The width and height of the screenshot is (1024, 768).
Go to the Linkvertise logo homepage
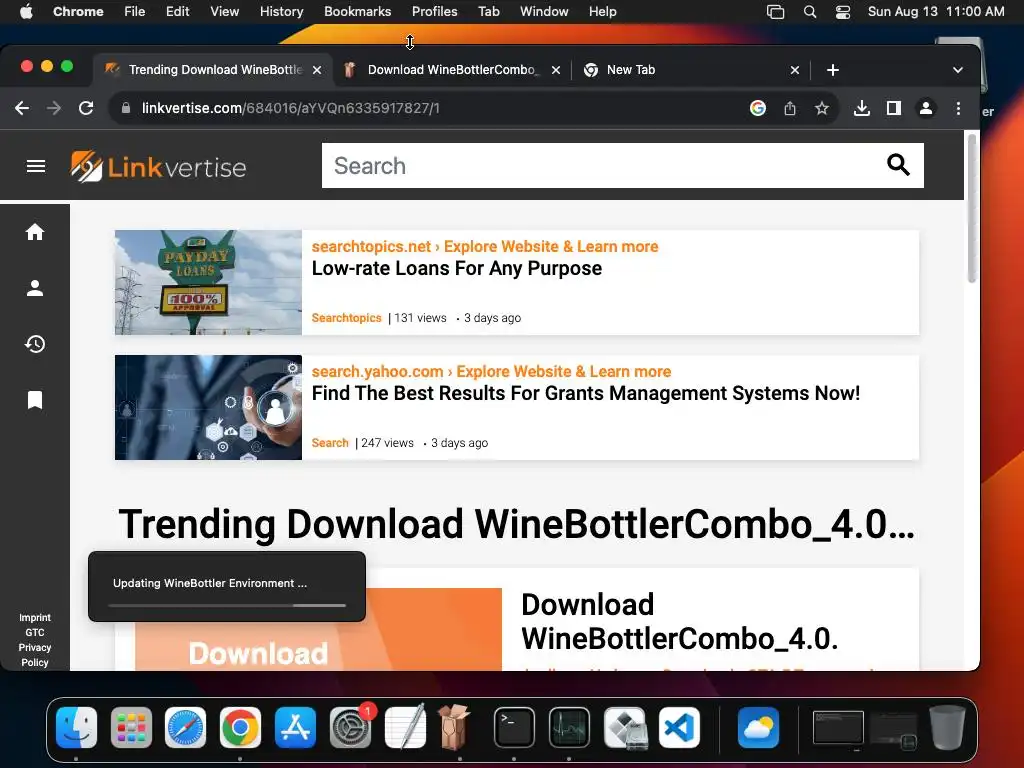pyautogui.click(x=158, y=167)
